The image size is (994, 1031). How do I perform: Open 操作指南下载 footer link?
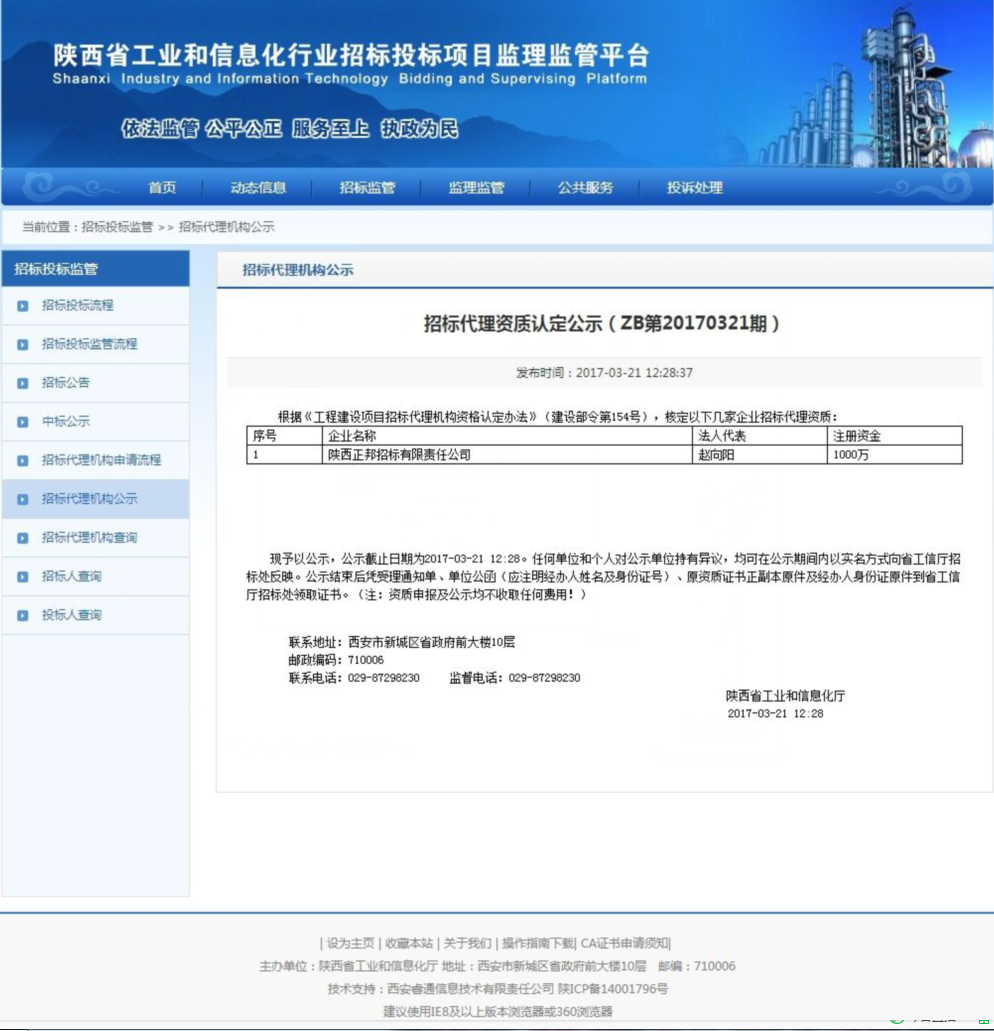538,943
